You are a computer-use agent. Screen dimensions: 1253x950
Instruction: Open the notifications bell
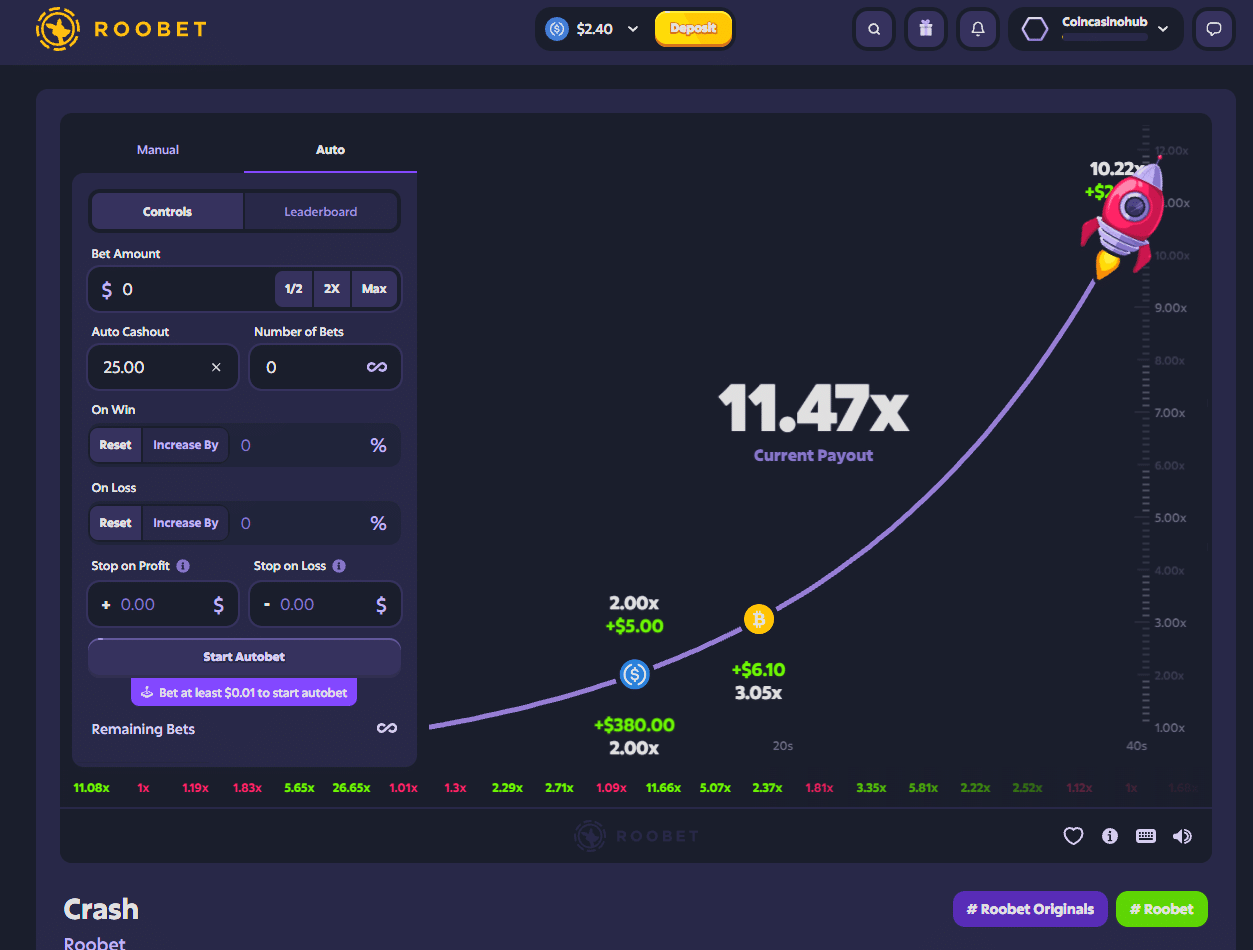[978, 29]
